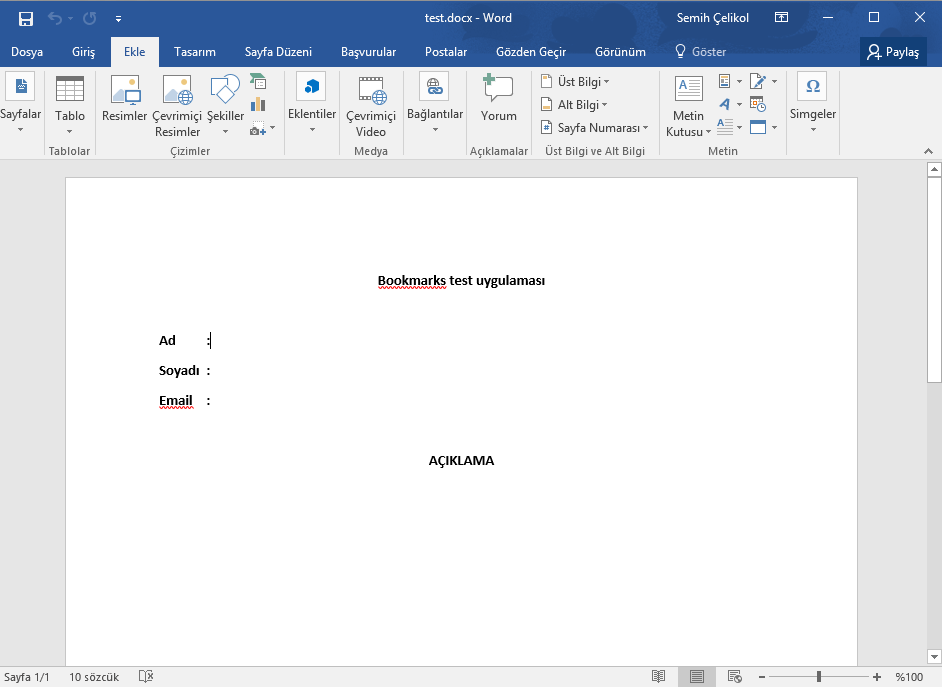Screen dimensions: 942x687
Task: Open the Bağlantılar tool
Action: pyautogui.click(x=434, y=103)
